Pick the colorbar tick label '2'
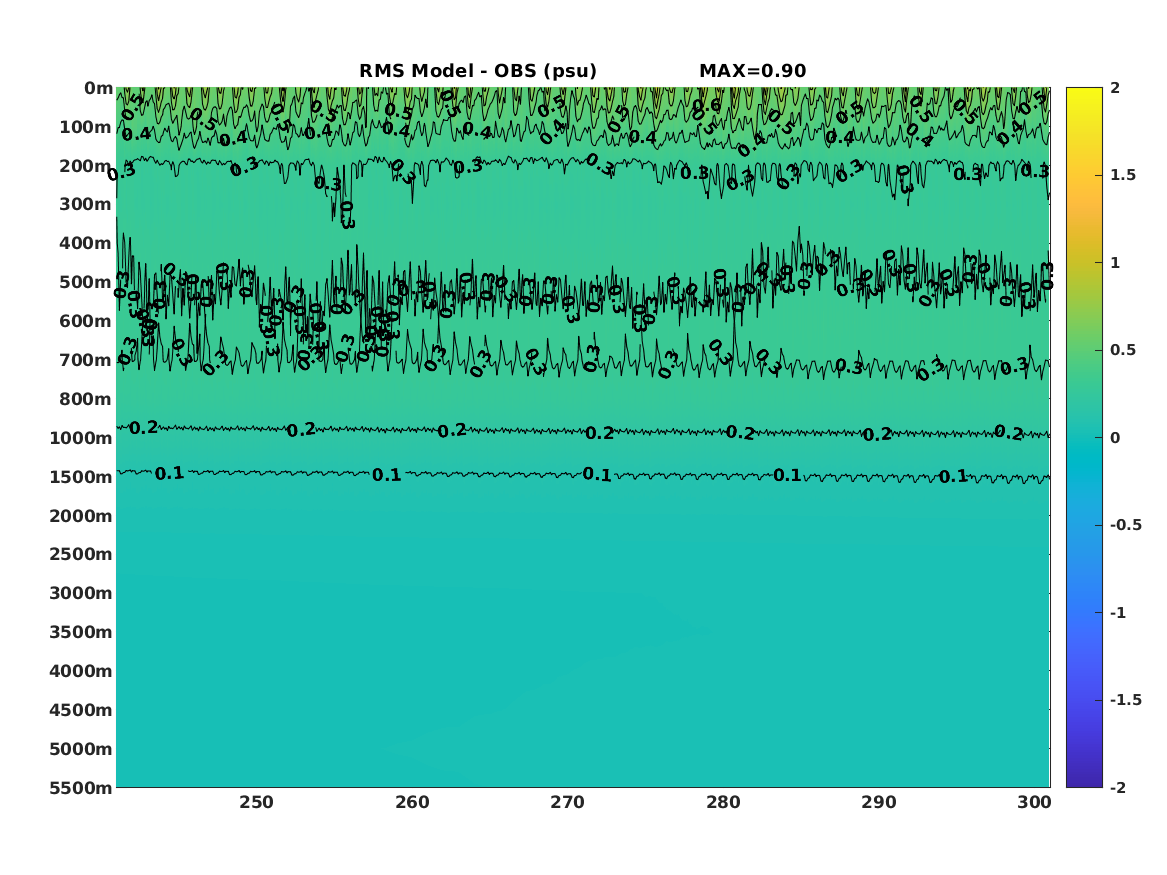The width and height of the screenshot is (1167, 875). 1115,88
